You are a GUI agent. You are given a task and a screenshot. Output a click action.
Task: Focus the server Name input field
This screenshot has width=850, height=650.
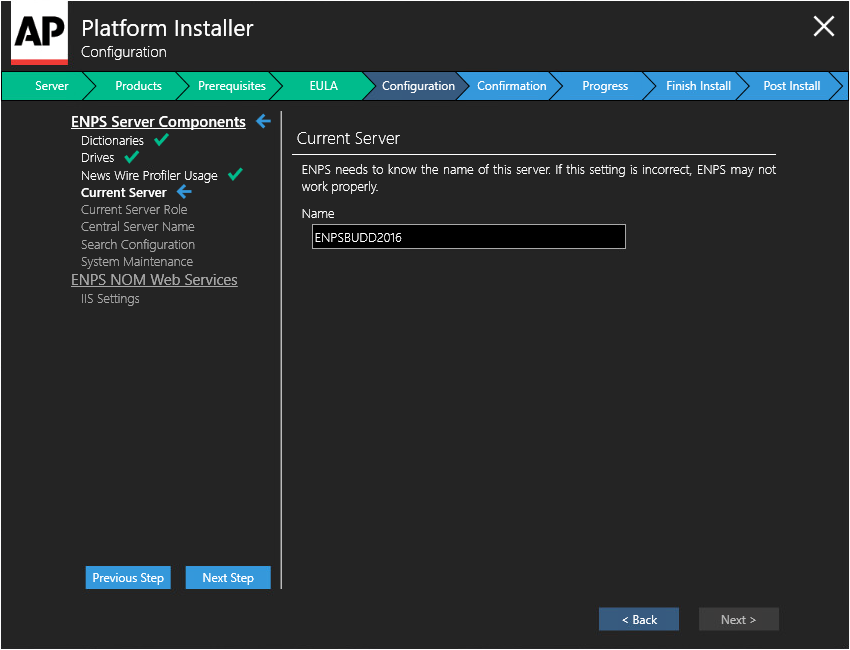pyautogui.click(x=468, y=237)
